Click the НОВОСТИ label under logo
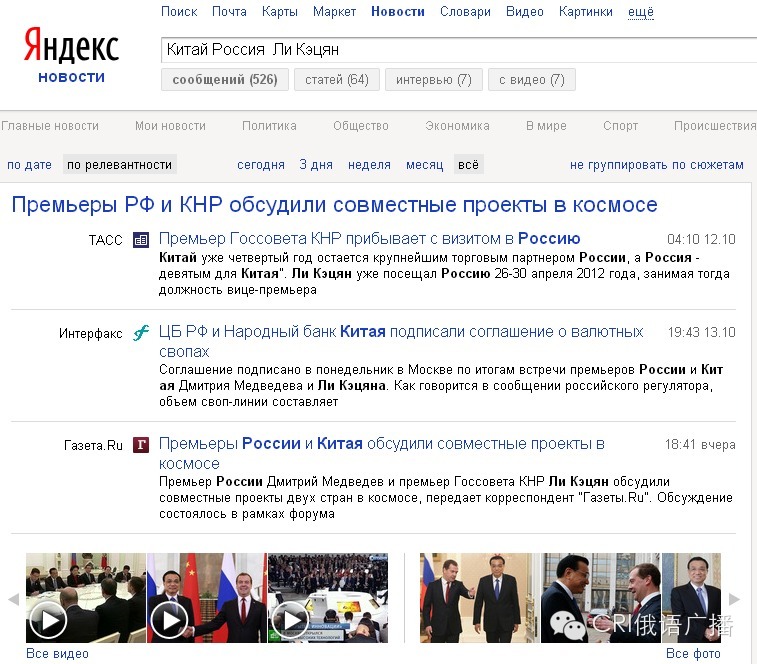The width and height of the screenshot is (757, 664). pyautogui.click(x=71, y=77)
